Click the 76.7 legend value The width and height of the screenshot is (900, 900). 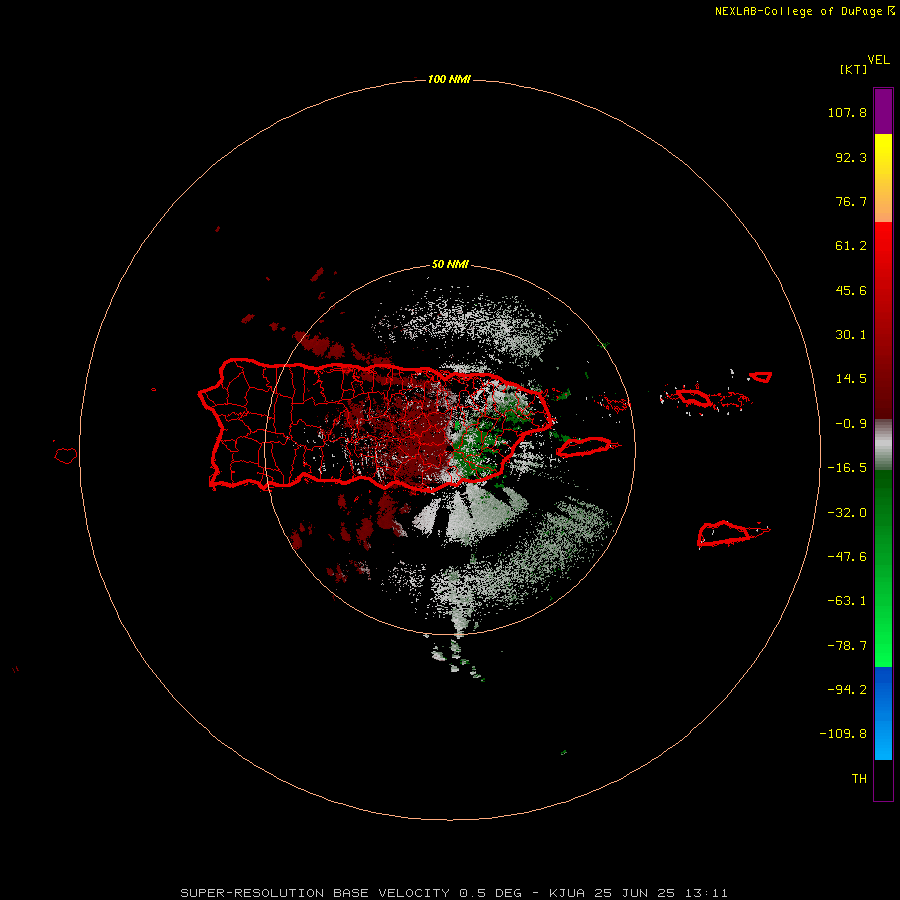[x=851, y=201]
